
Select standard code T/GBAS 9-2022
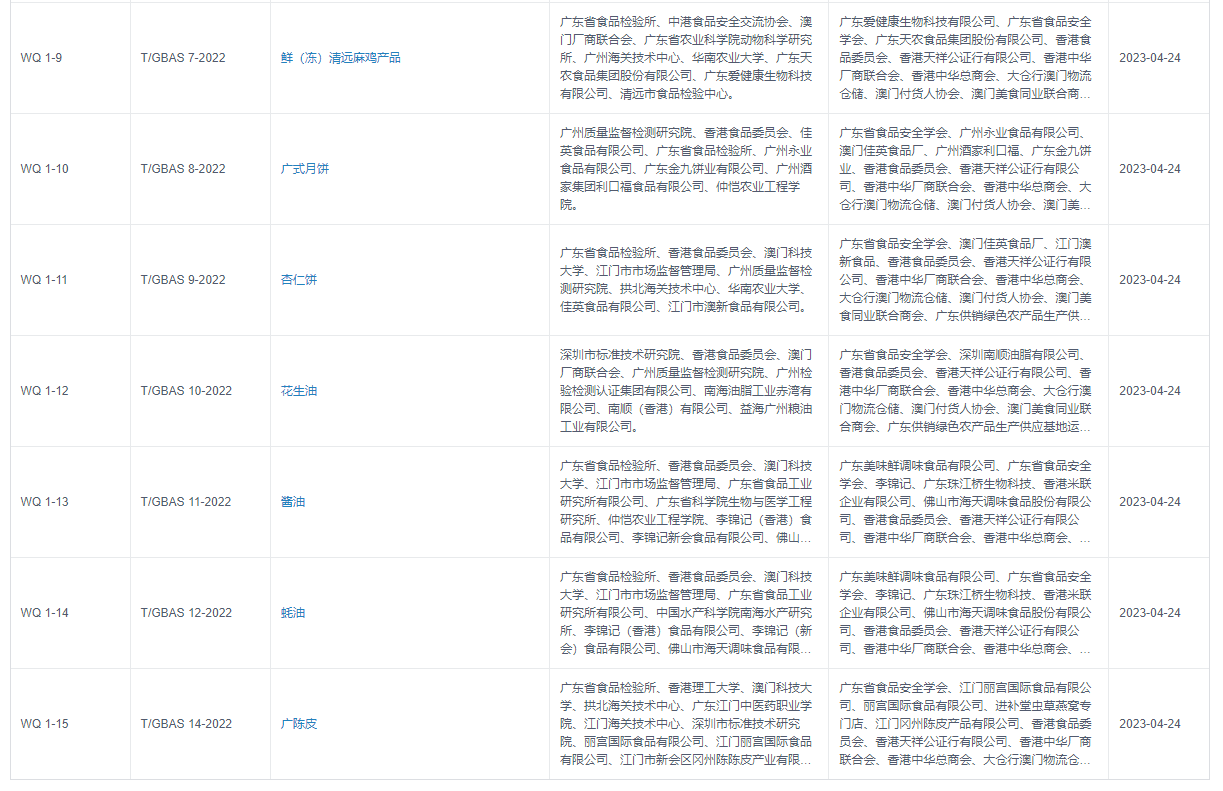point(182,280)
